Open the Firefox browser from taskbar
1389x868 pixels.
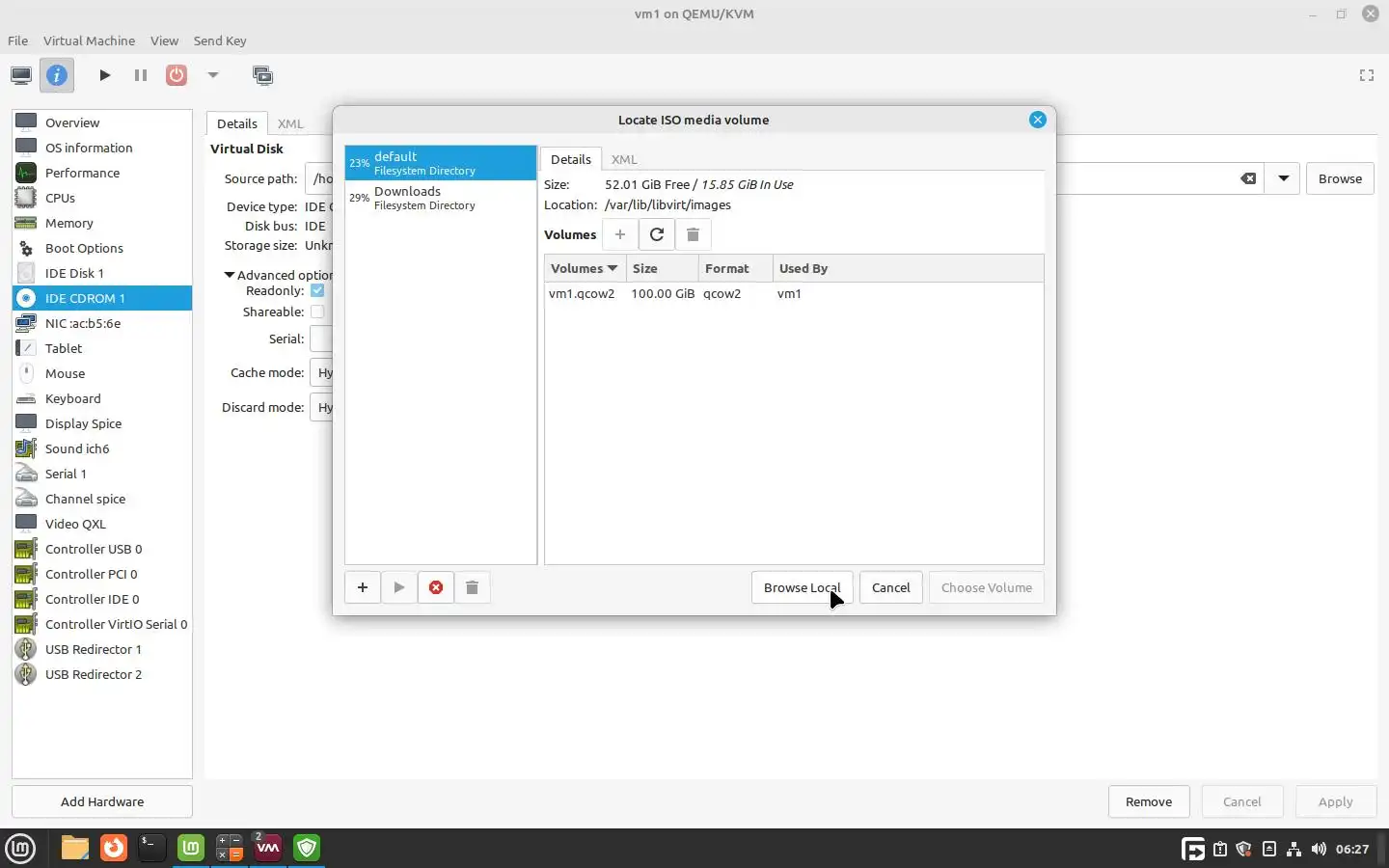click(x=114, y=848)
